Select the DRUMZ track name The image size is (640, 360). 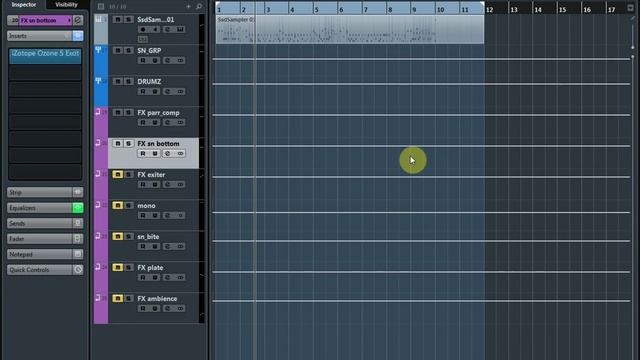[x=149, y=82]
